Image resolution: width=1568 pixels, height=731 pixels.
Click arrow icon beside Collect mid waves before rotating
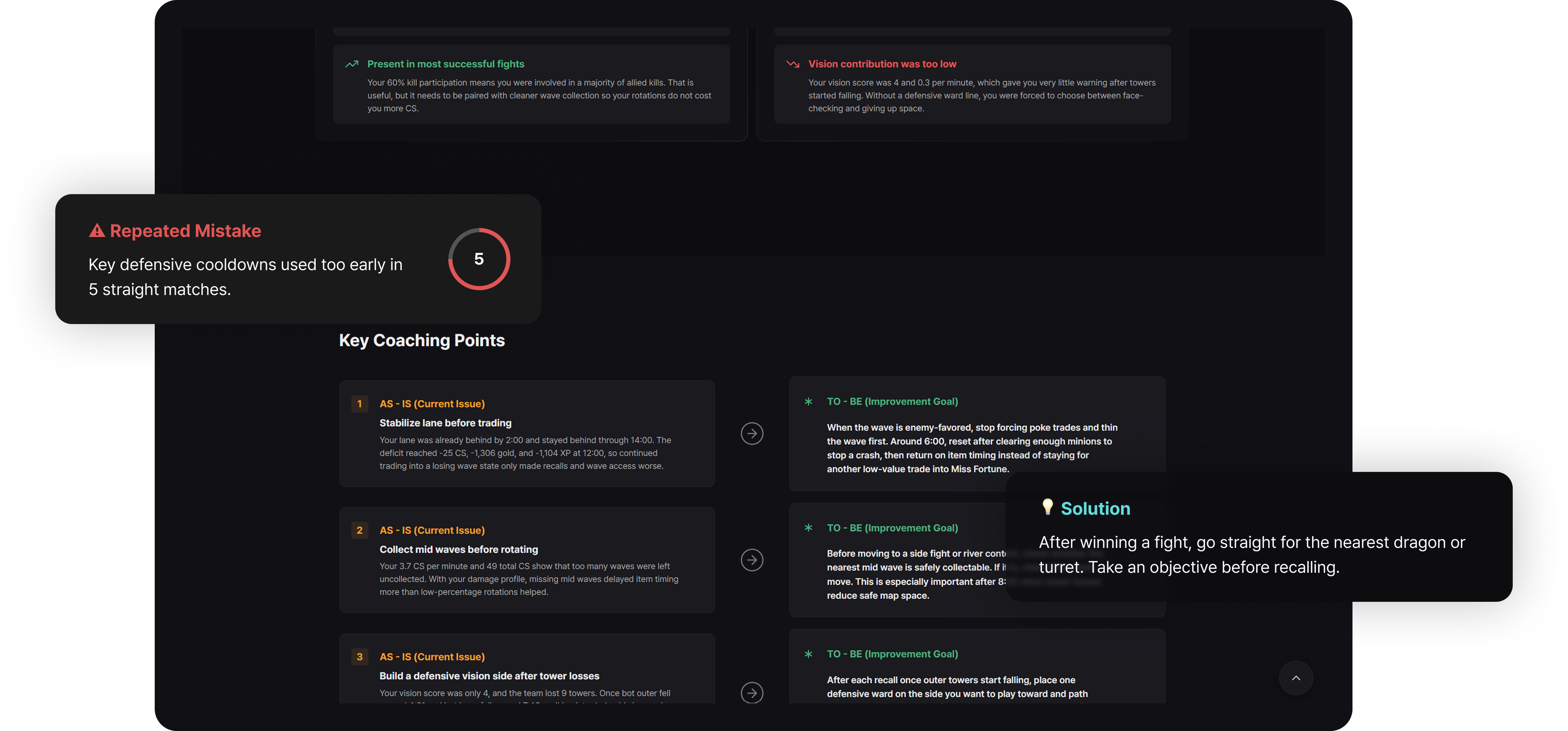pyautogui.click(x=752, y=560)
